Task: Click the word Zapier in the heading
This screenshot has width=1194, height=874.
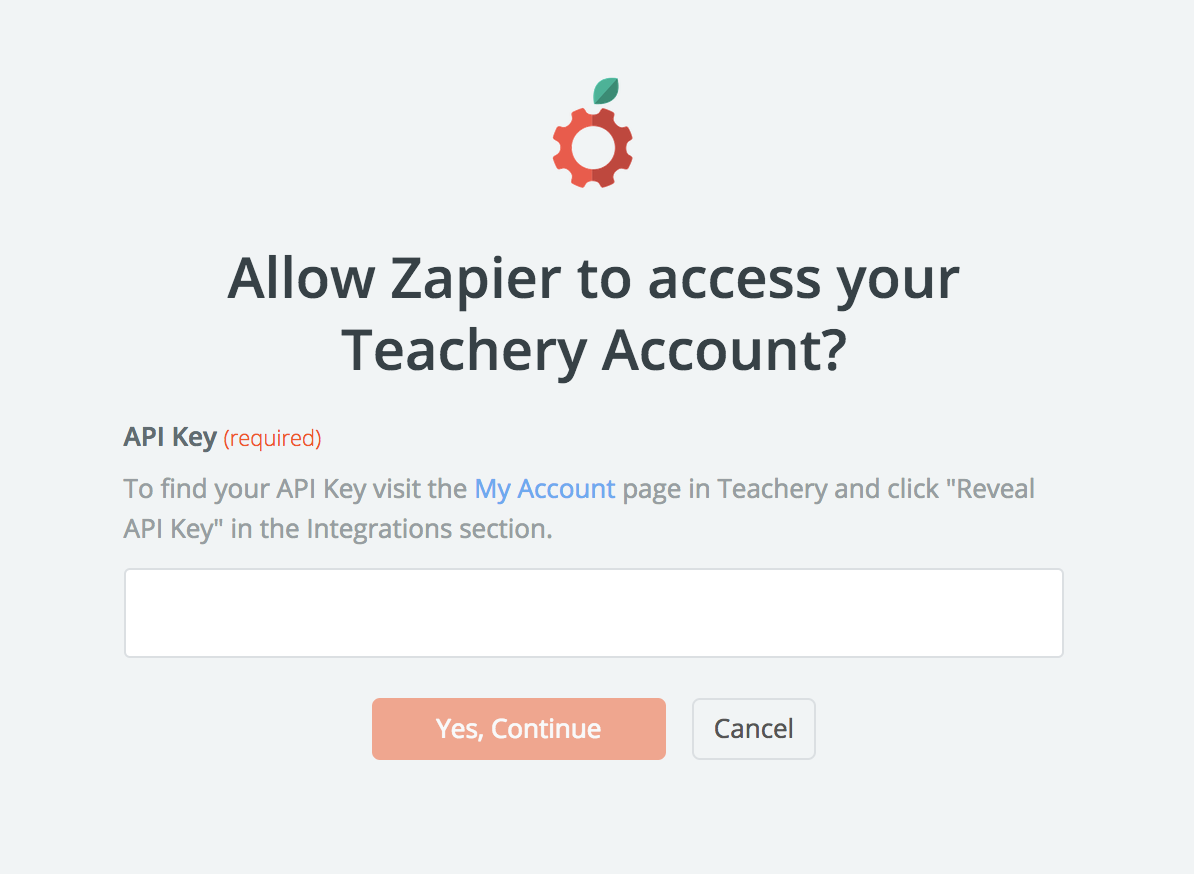Action: 476,279
